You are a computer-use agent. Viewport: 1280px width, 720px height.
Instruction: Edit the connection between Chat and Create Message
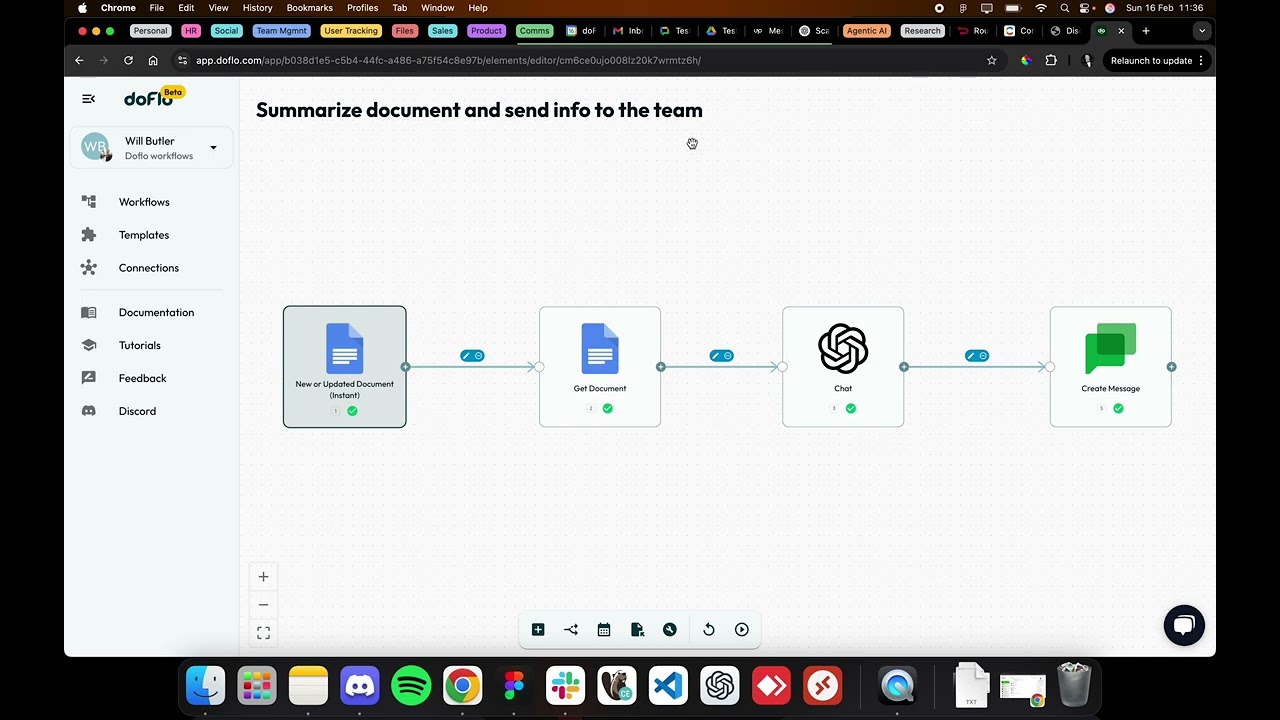pyautogui.click(x=970, y=356)
